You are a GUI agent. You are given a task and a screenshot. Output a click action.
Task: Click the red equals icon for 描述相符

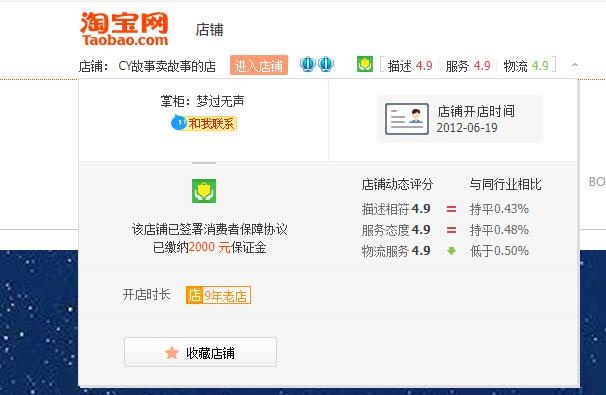[x=451, y=209]
